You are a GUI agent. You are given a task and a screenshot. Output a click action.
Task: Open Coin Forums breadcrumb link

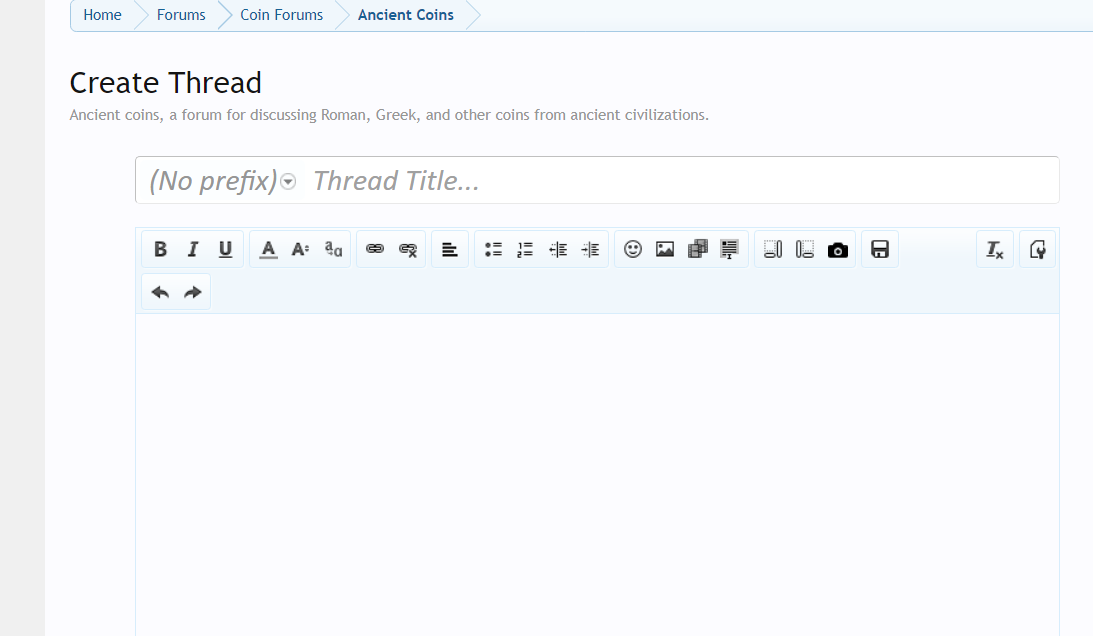click(x=282, y=15)
